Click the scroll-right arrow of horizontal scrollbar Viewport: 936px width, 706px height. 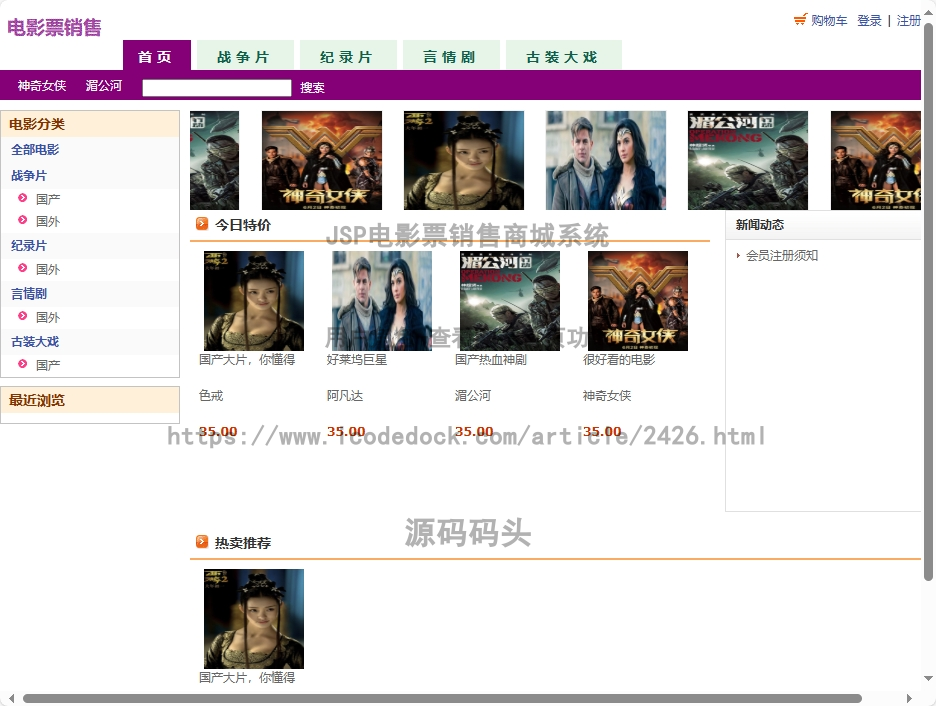tap(909, 698)
